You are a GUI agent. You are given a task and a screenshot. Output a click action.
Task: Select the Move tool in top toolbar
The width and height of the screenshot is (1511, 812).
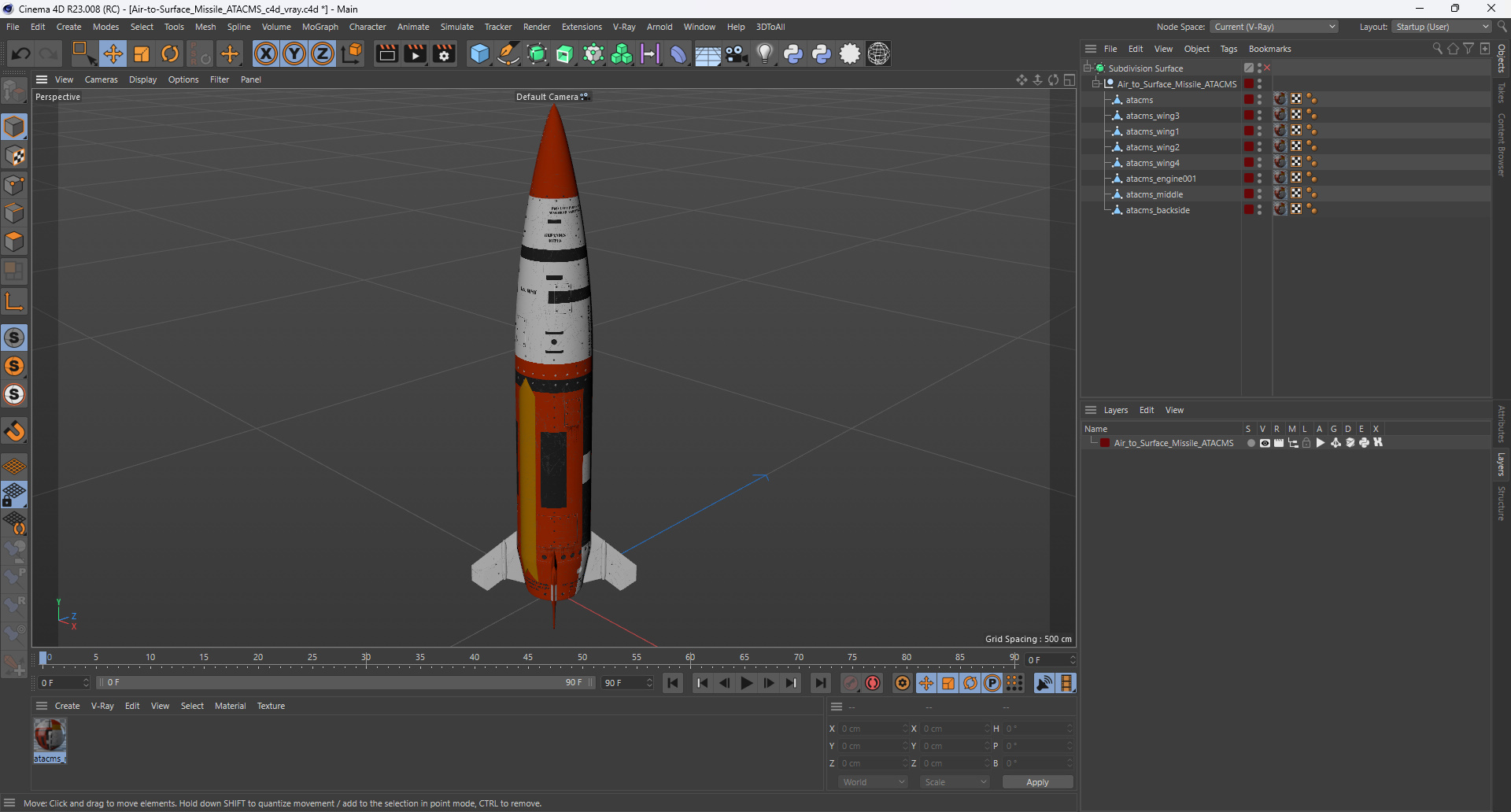[x=113, y=54]
